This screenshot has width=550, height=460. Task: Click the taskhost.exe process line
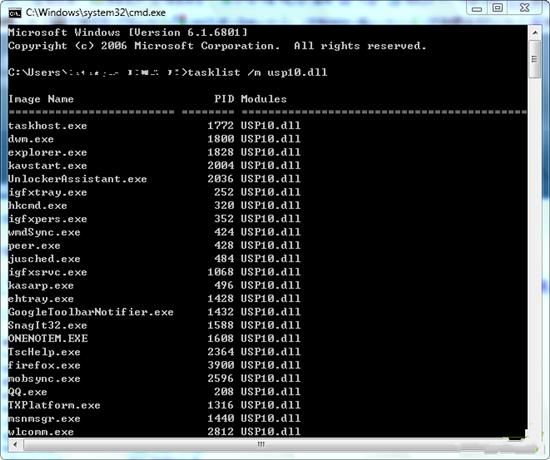coord(154,126)
